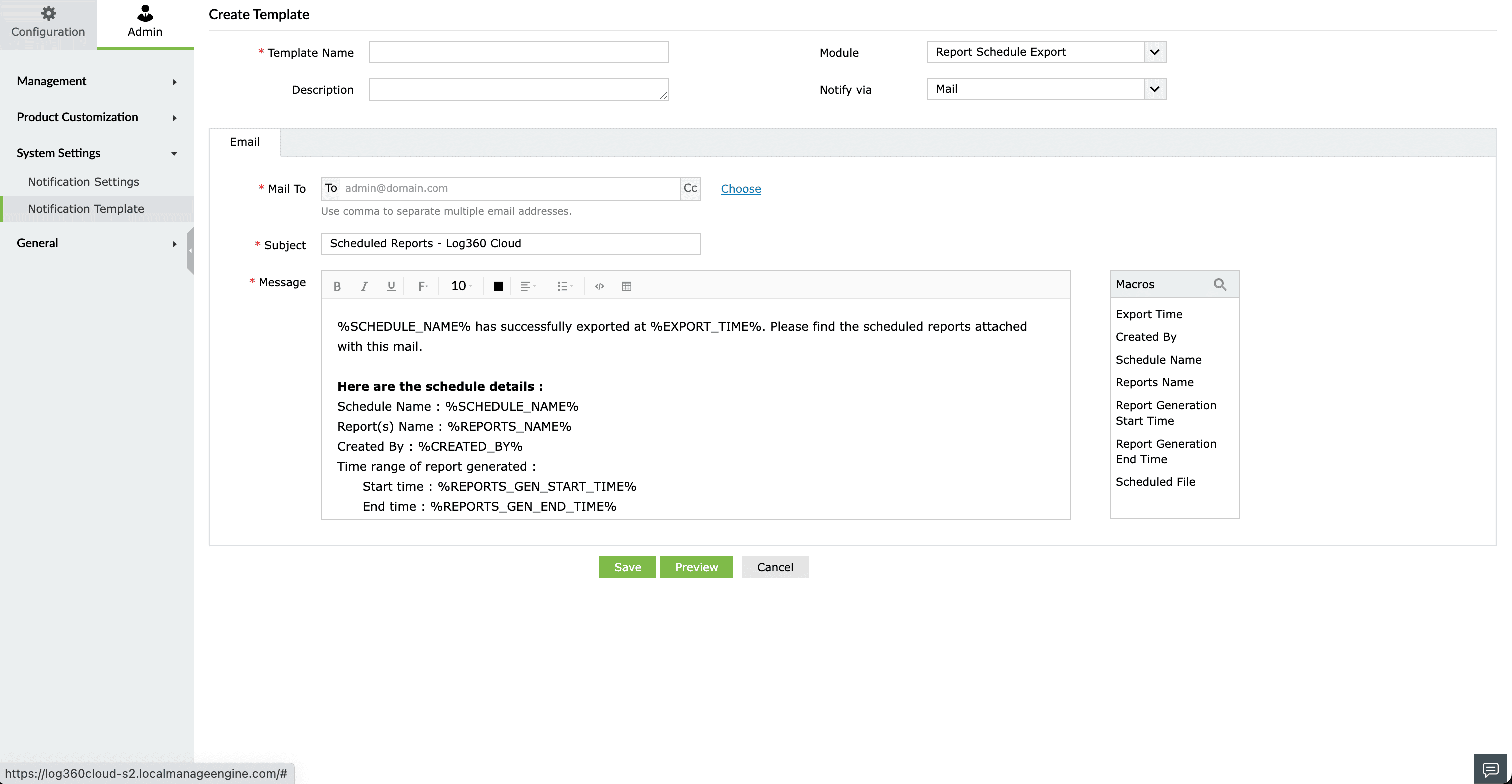The image size is (1512, 784).
Task: Open the bullet list options
Action: (564, 286)
